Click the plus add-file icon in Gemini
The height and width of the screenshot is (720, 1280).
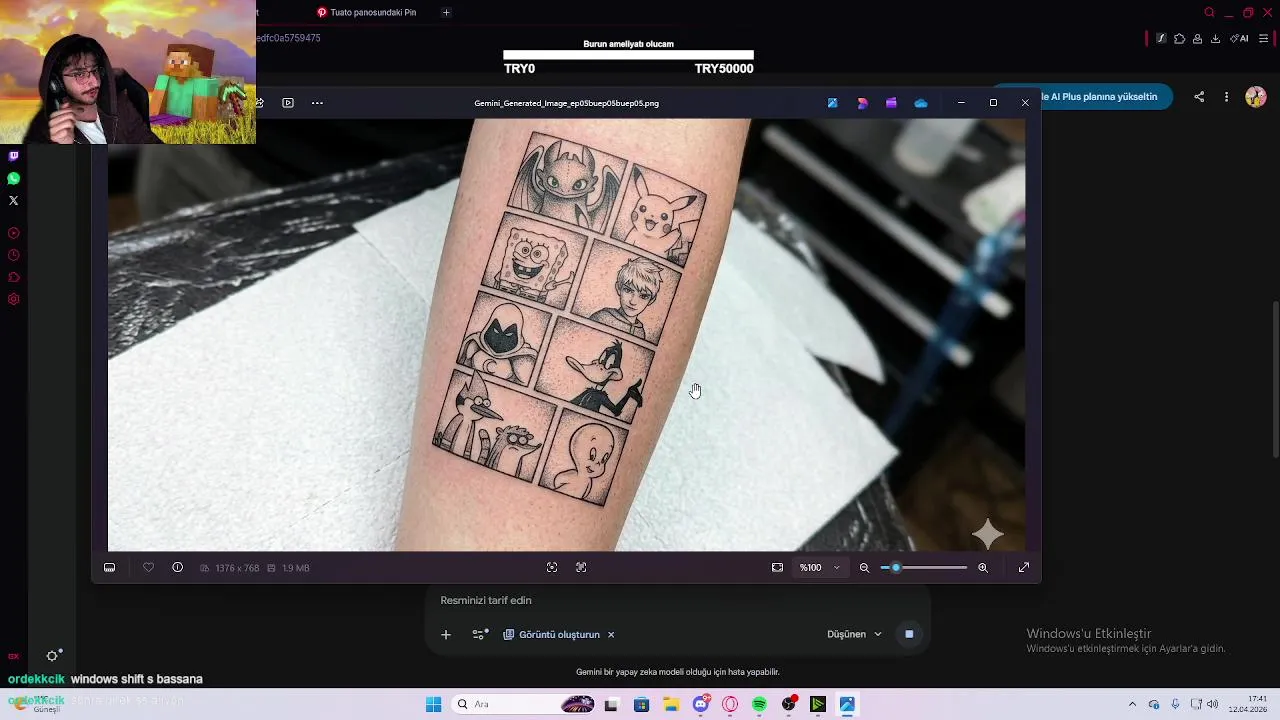click(x=446, y=635)
